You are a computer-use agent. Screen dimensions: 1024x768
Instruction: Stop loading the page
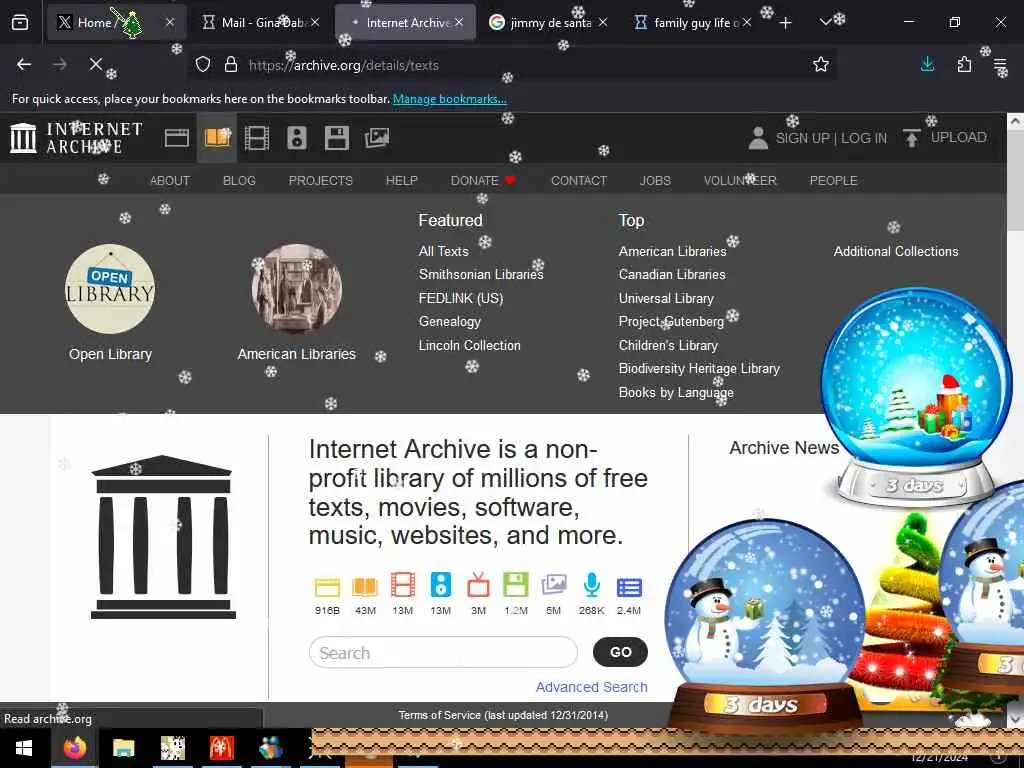tap(95, 64)
